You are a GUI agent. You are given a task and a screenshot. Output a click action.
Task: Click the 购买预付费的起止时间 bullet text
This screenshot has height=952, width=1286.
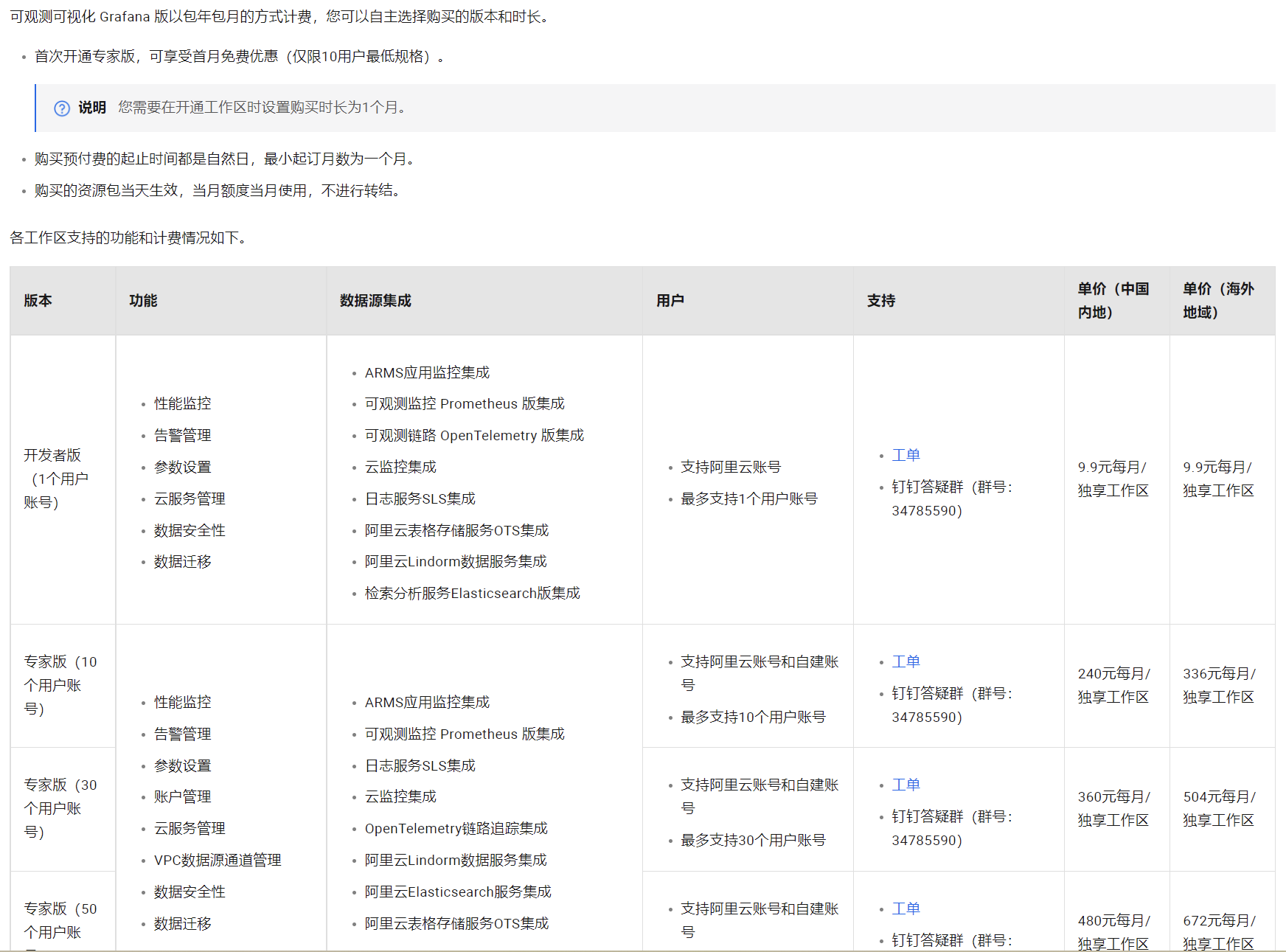[226, 159]
